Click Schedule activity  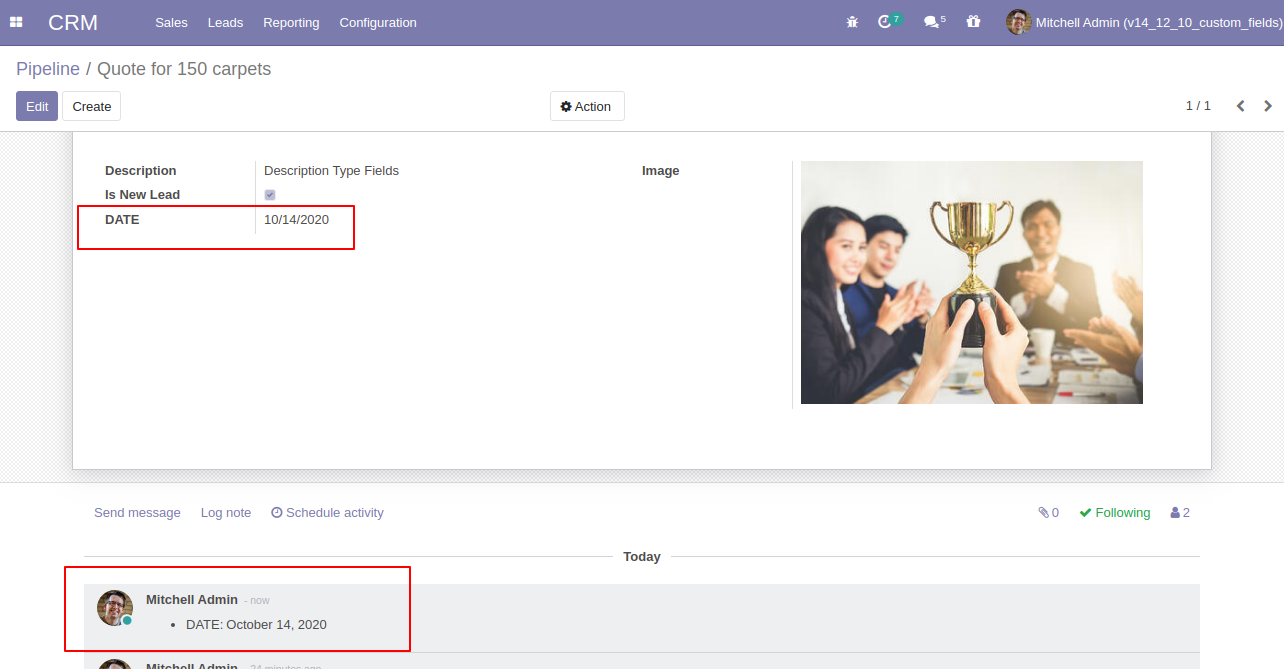(327, 513)
